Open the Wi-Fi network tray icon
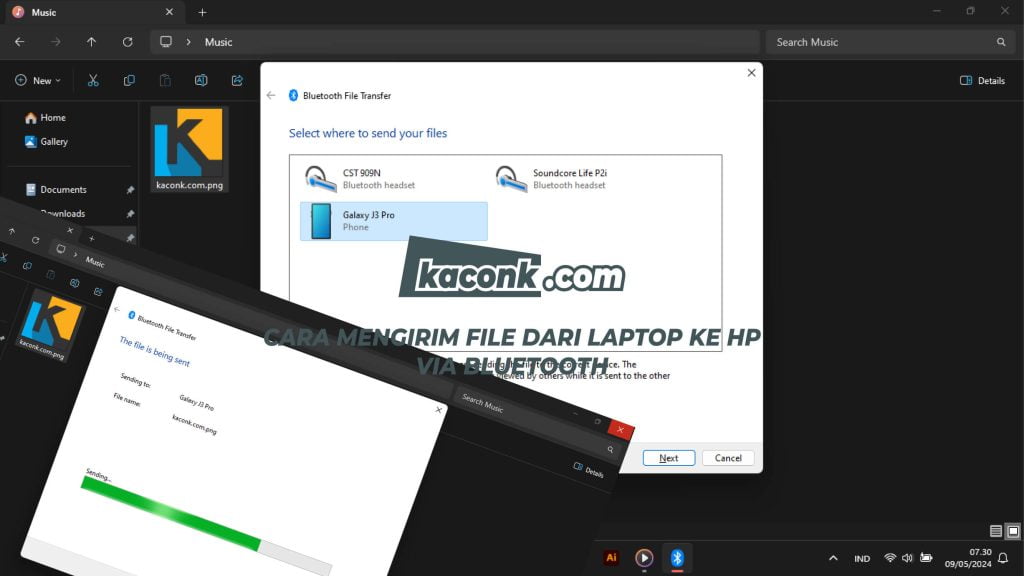 pos(889,558)
